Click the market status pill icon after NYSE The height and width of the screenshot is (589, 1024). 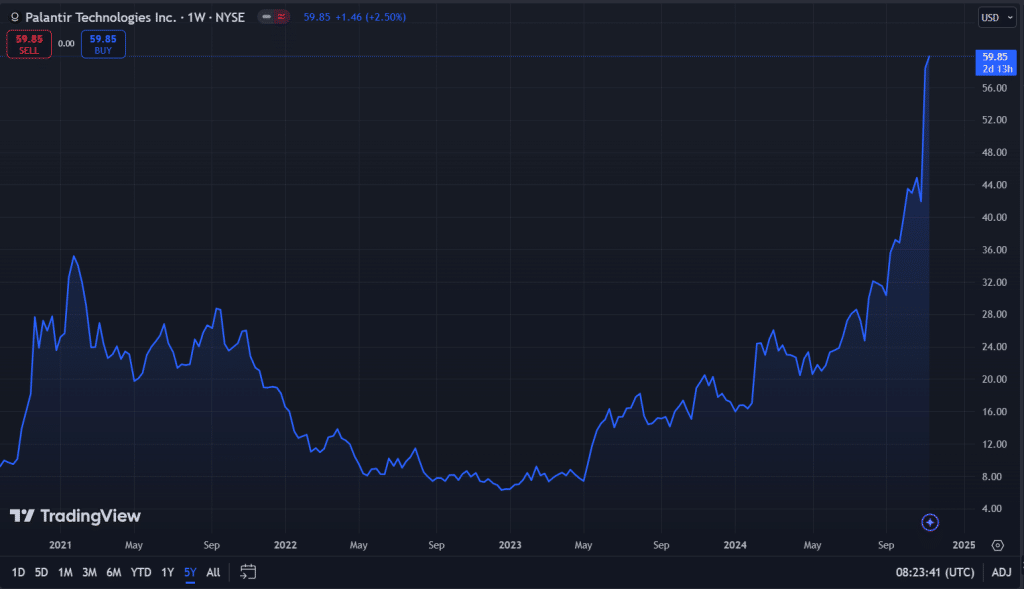(x=274, y=17)
